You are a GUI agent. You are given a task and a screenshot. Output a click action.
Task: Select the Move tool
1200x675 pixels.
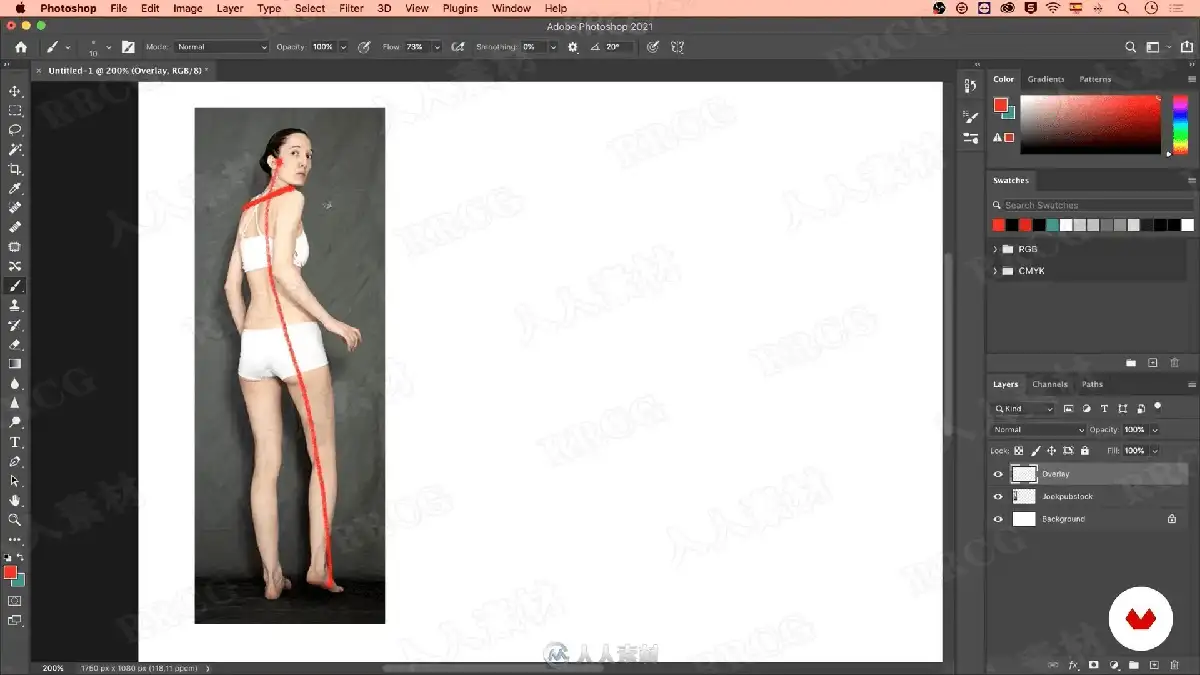[x=15, y=91]
